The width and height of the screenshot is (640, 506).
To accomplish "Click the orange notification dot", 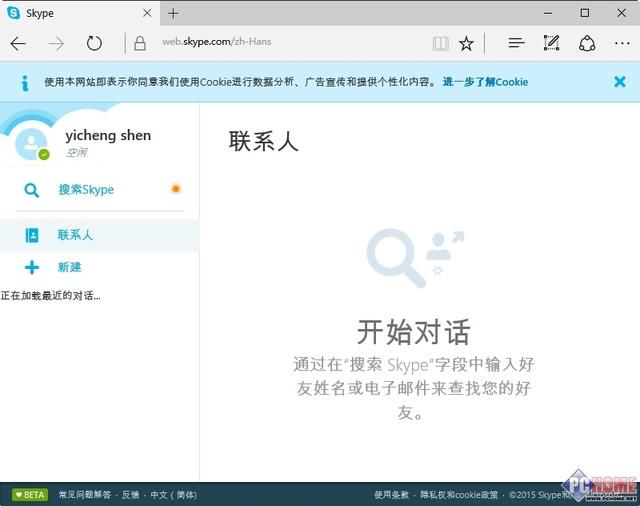I will click(176, 189).
